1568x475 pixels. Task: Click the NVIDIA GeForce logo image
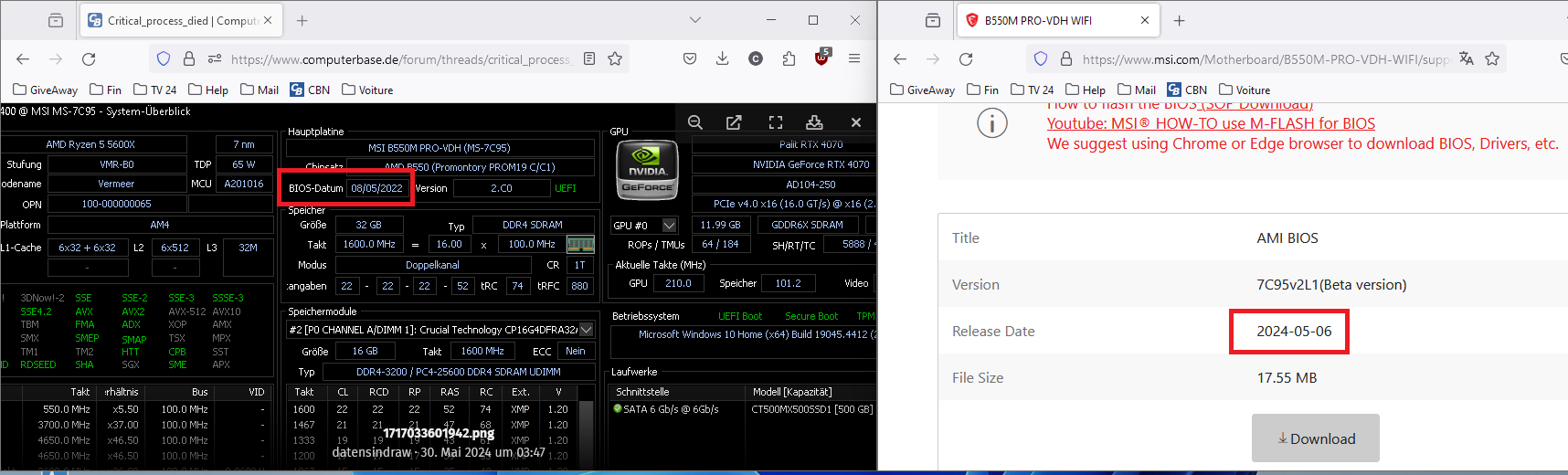click(x=648, y=172)
